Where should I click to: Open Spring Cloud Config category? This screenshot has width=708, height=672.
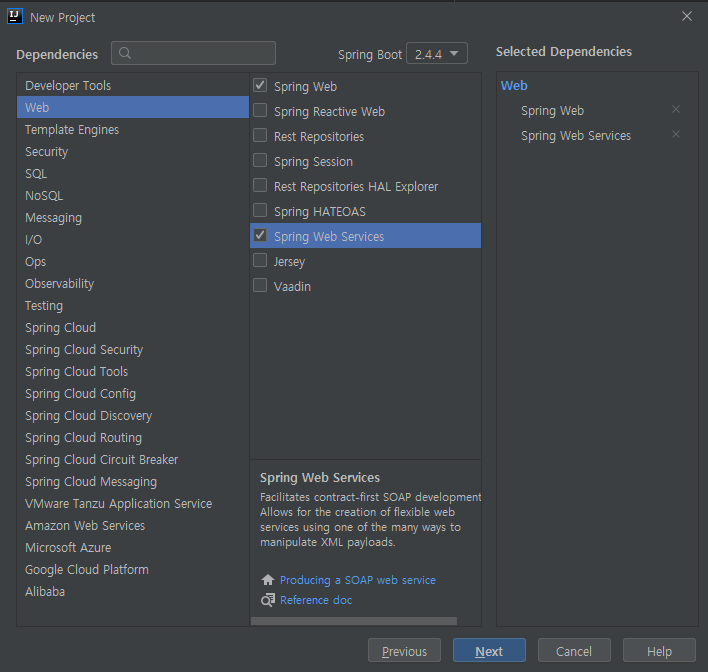pyautogui.click(x=133, y=393)
